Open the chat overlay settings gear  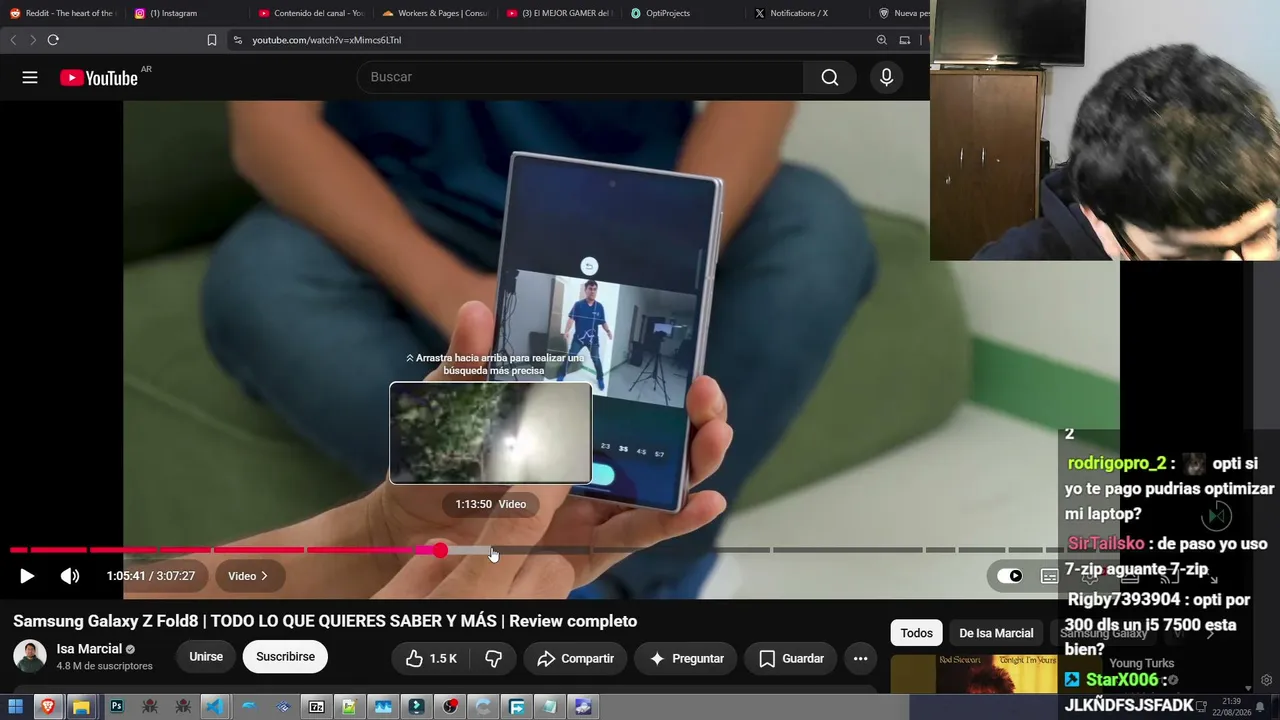[1266, 680]
